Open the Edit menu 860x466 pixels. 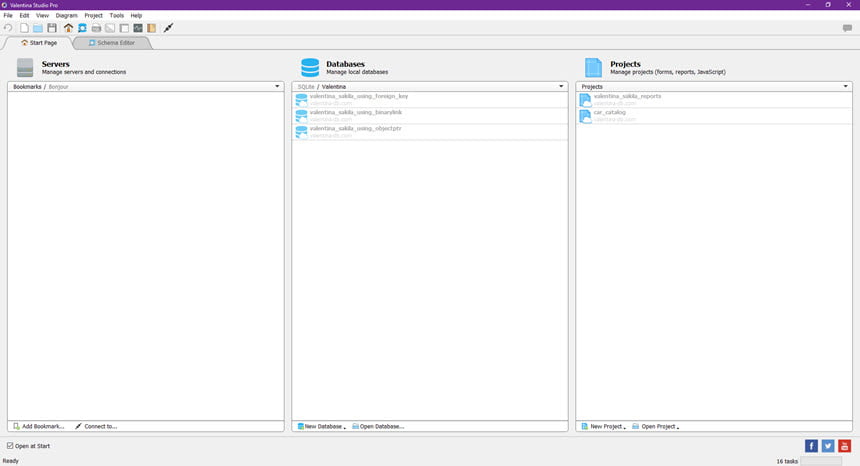pos(25,15)
